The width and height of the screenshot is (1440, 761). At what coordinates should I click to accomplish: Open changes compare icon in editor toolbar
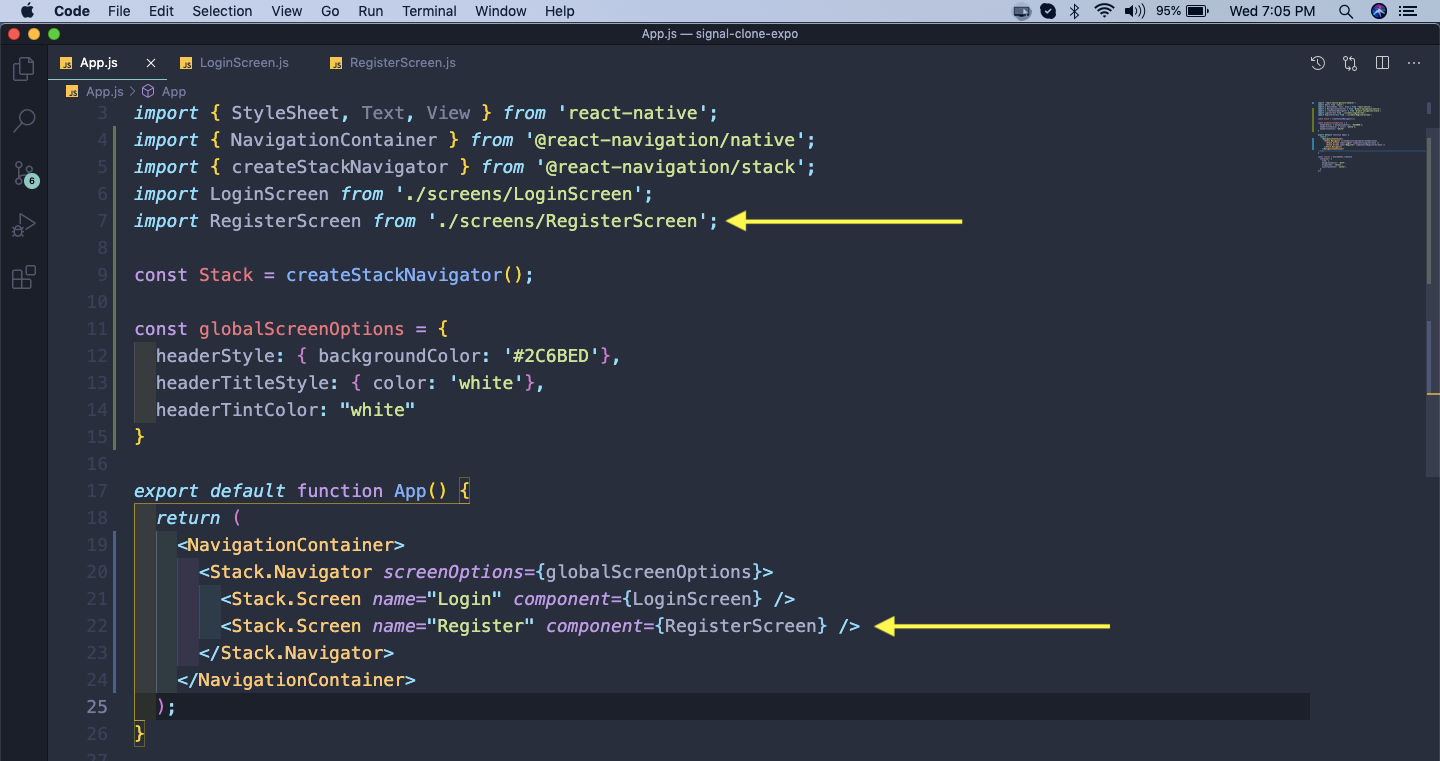click(1350, 63)
